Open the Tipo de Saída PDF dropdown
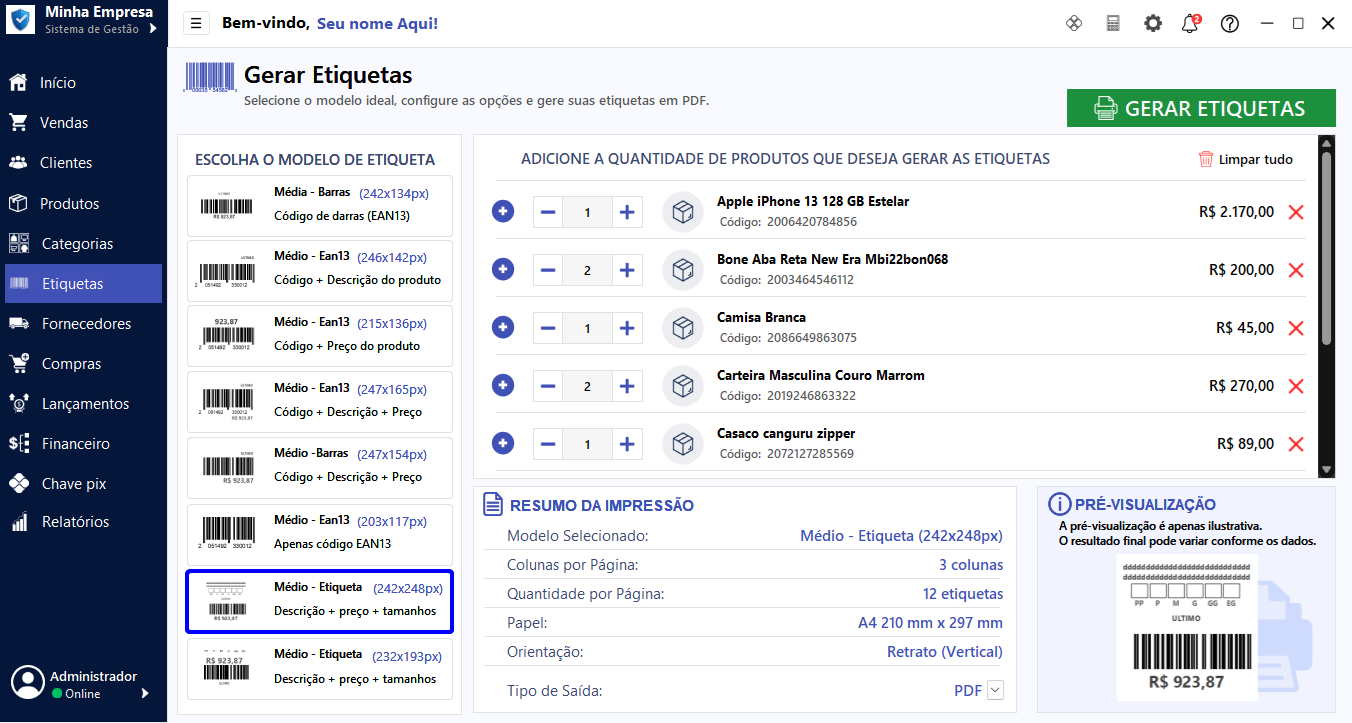Viewport: 1352px width, 723px height. (995, 690)
